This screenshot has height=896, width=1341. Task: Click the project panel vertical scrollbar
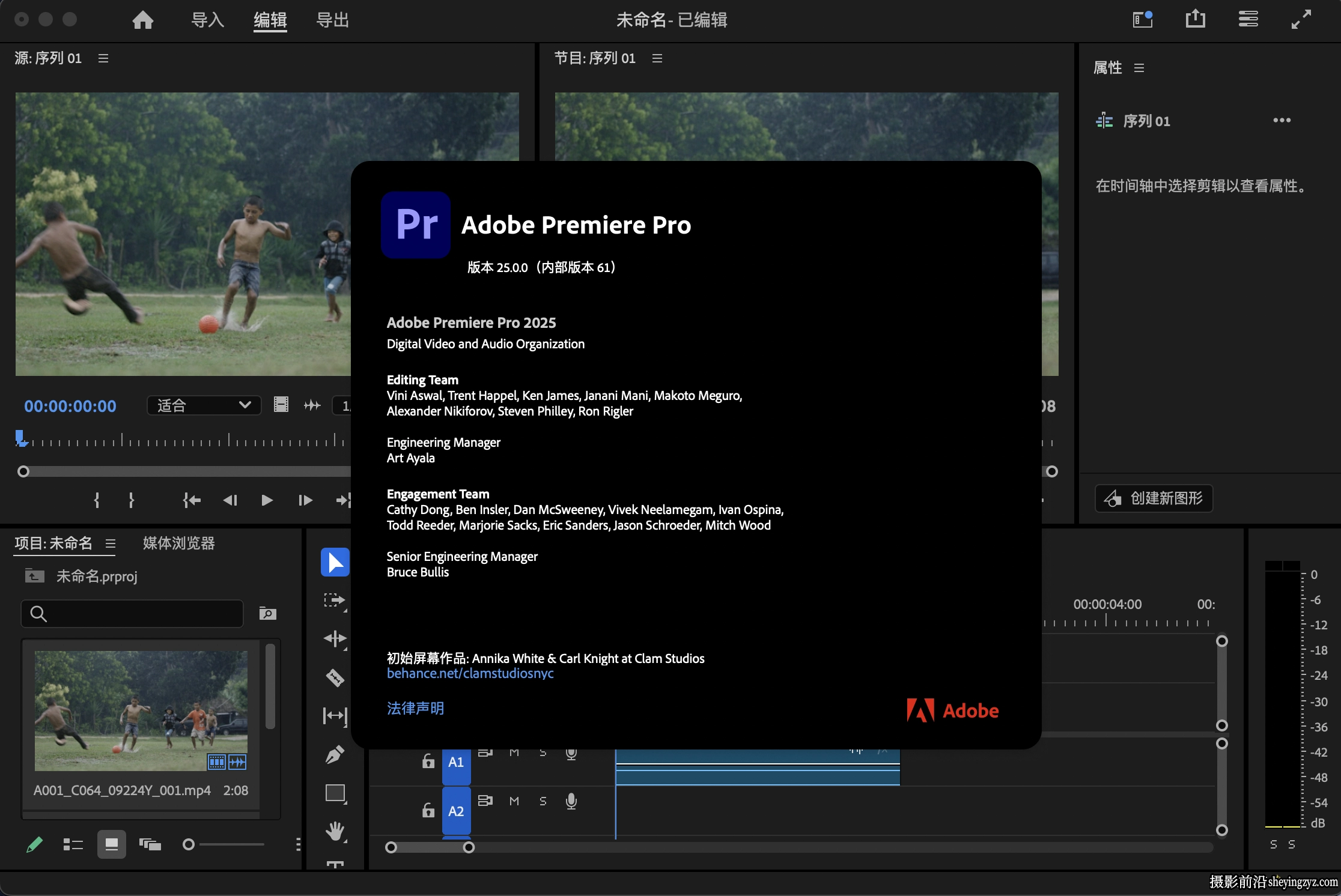click(x=270, y=686)
